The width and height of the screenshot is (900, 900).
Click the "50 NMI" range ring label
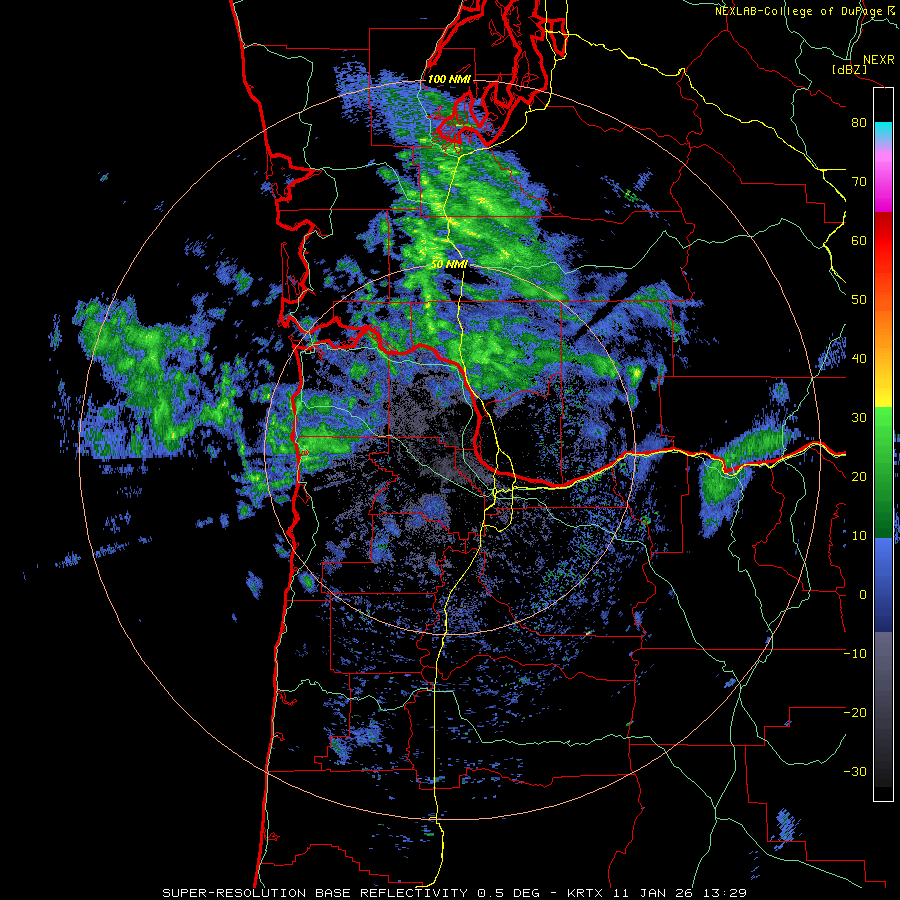(449, 265)
